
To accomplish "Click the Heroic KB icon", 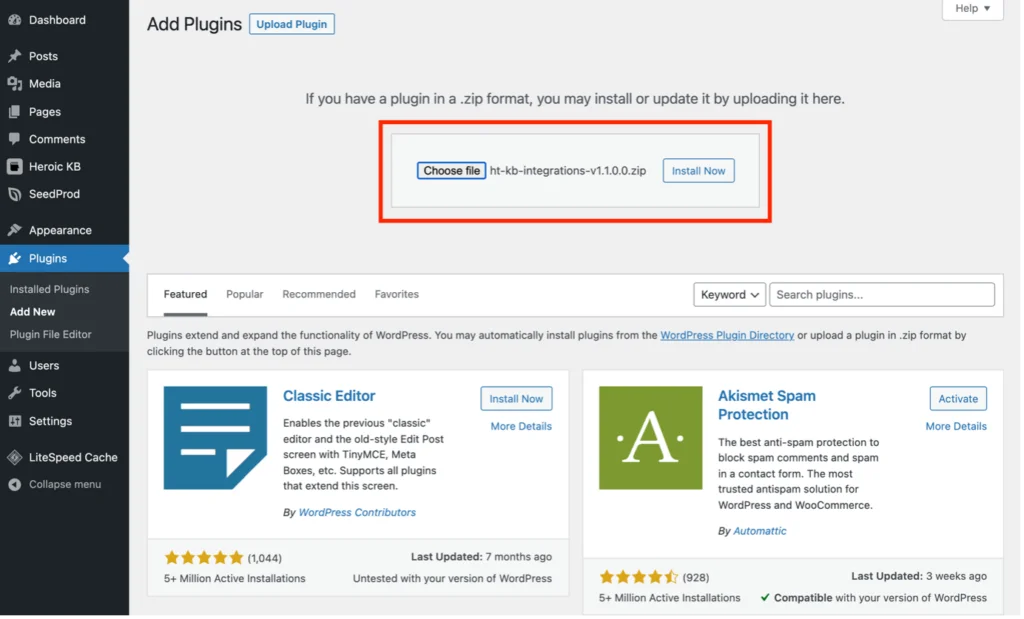I will 14,167.
